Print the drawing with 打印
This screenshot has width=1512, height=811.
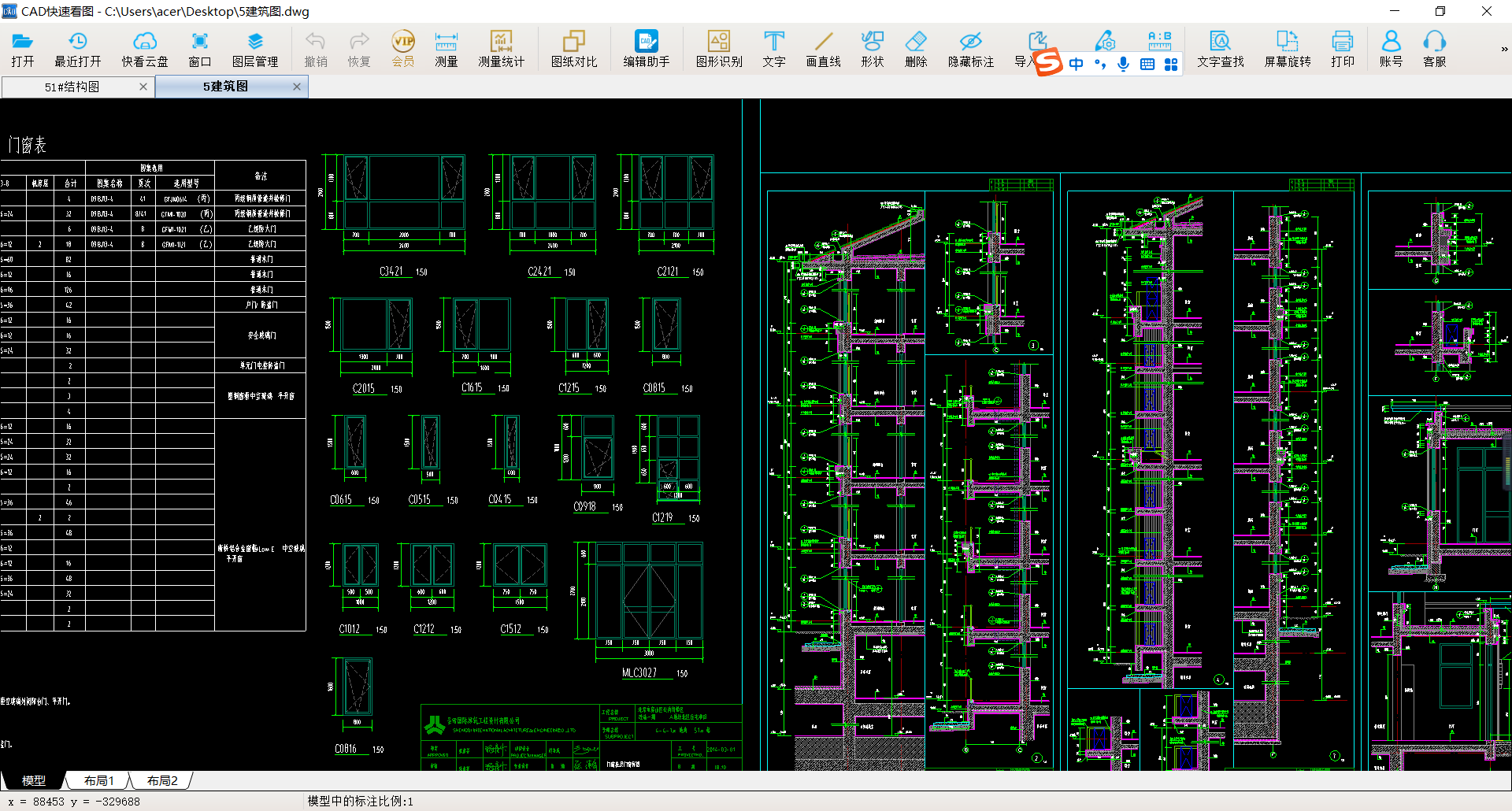tap(1343, 49)
